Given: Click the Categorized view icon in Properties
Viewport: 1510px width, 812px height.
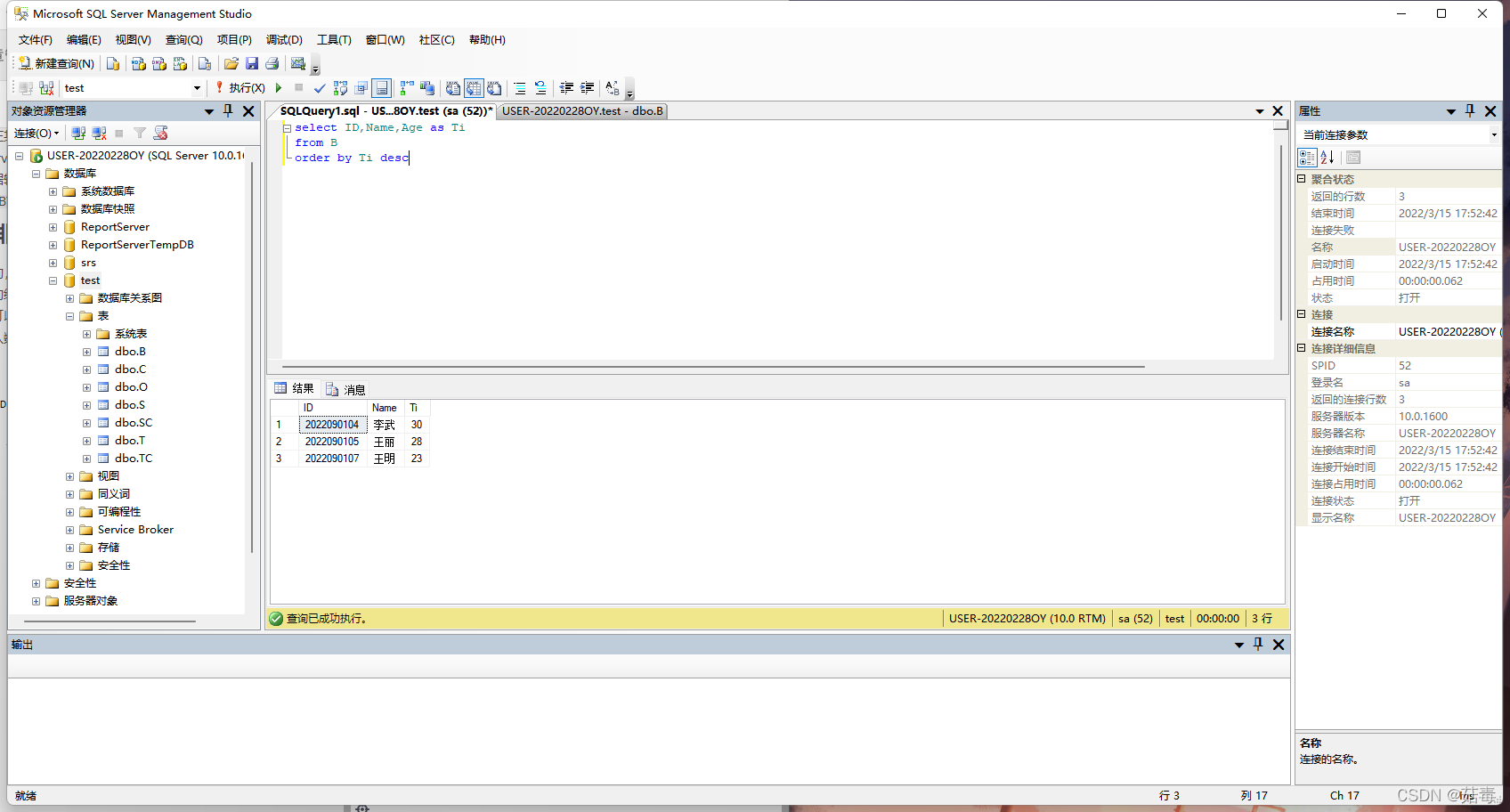Looking at the screenshot, I should click(1307, 158).
